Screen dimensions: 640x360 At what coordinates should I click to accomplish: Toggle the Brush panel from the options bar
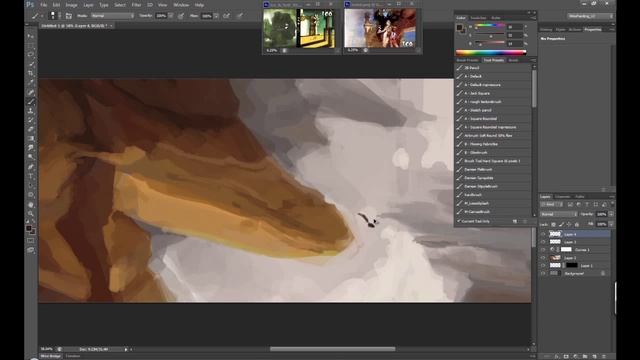click(69, 16)
